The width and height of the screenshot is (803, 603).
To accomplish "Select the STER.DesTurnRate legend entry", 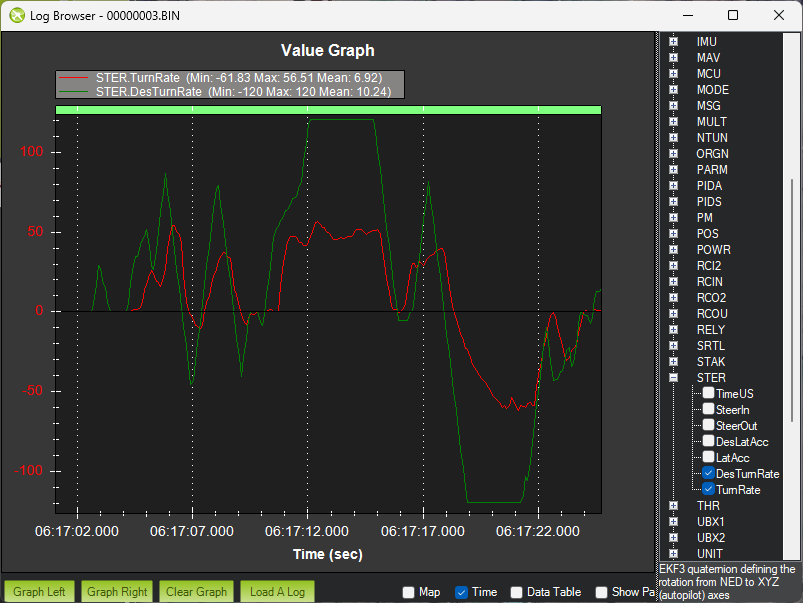I will 225,92.
